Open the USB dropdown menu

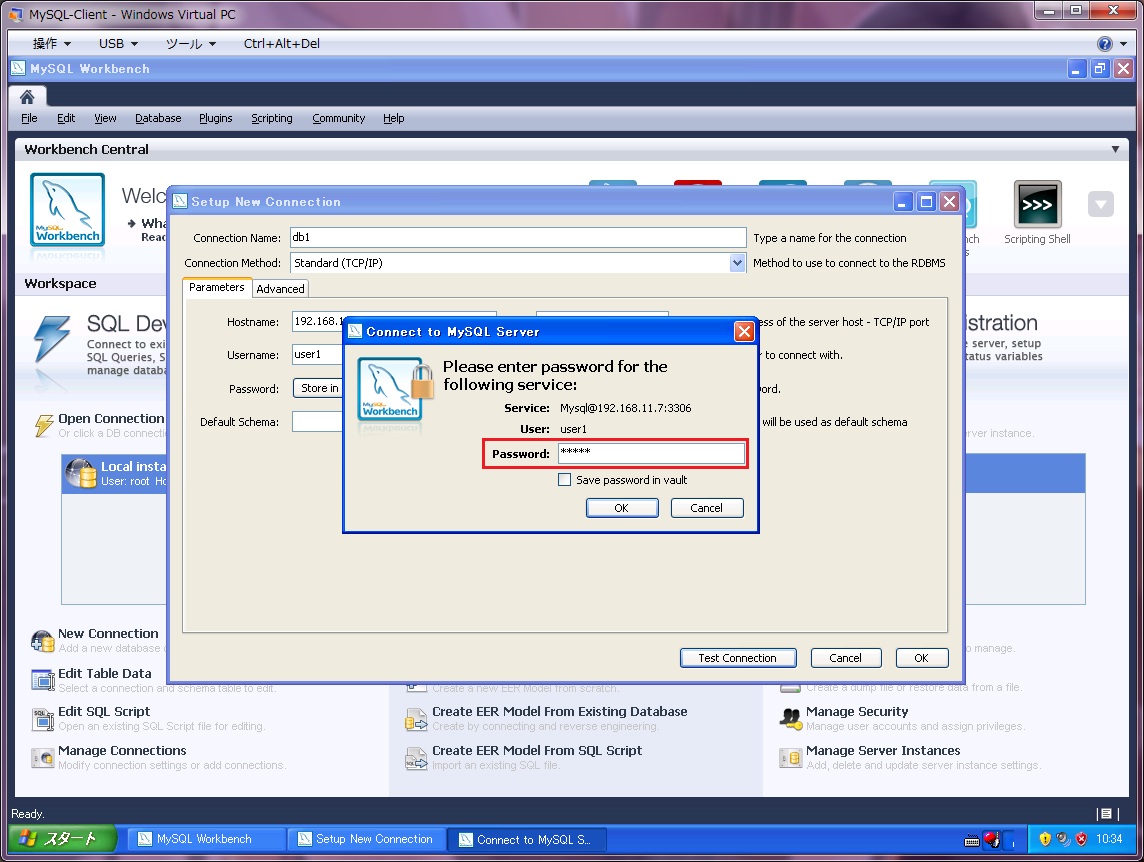[x=118, y=44]
